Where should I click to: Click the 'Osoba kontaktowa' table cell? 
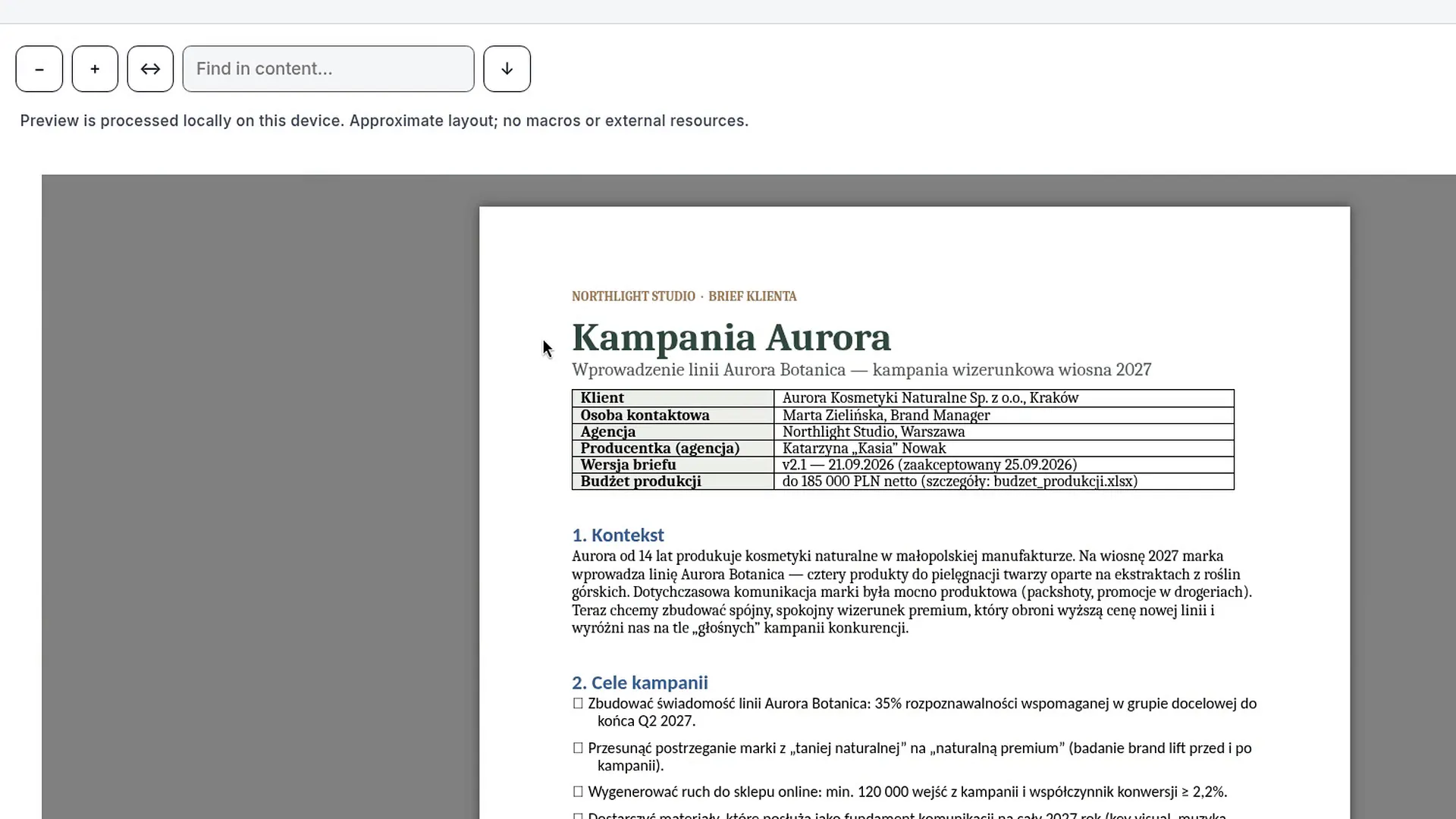coord(673,416)
